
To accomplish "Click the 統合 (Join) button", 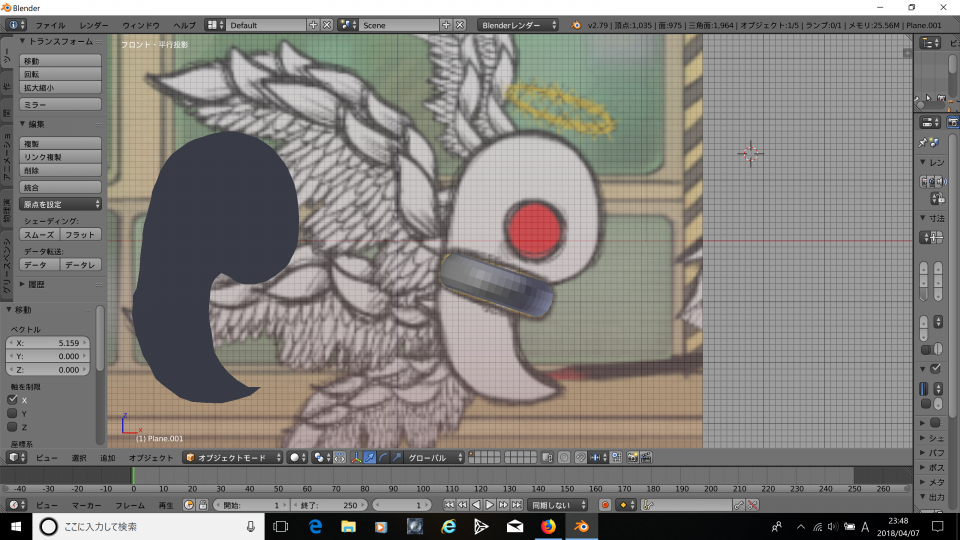I will pyautogui.click(x=60, y=187).
